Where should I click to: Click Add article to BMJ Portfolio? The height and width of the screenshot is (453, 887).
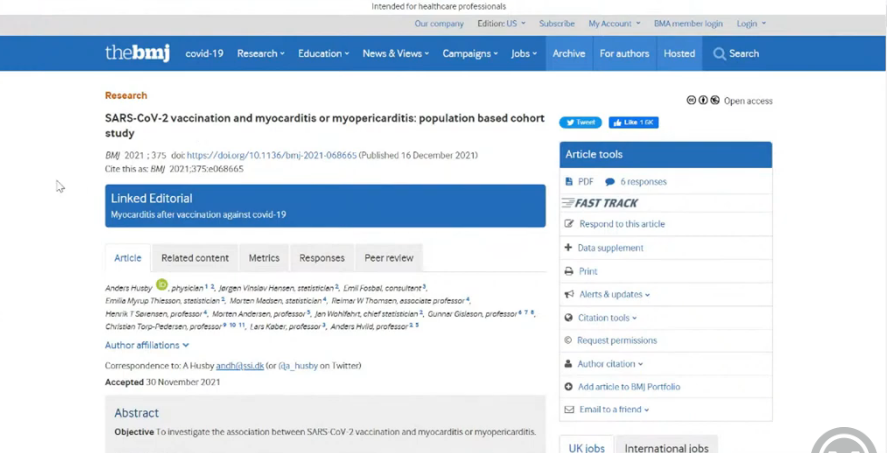click(x=629, y=387)
